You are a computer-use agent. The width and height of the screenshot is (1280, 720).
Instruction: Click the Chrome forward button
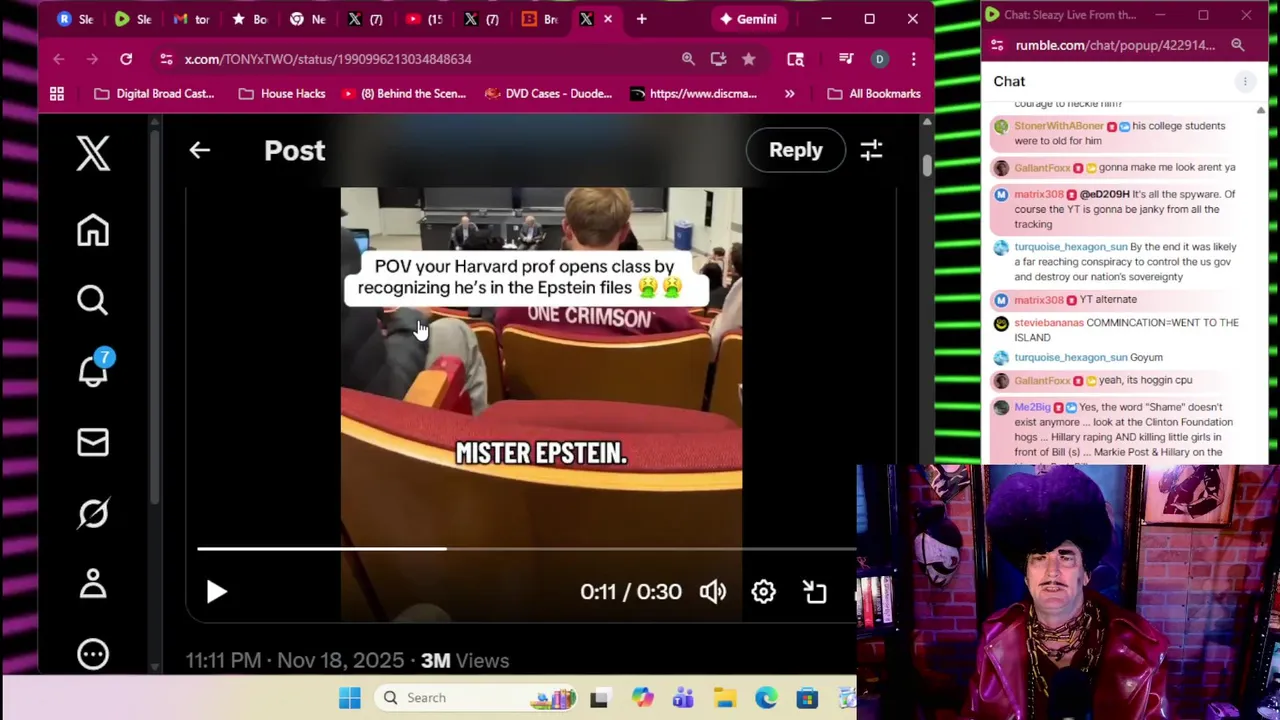click(92, 59)
